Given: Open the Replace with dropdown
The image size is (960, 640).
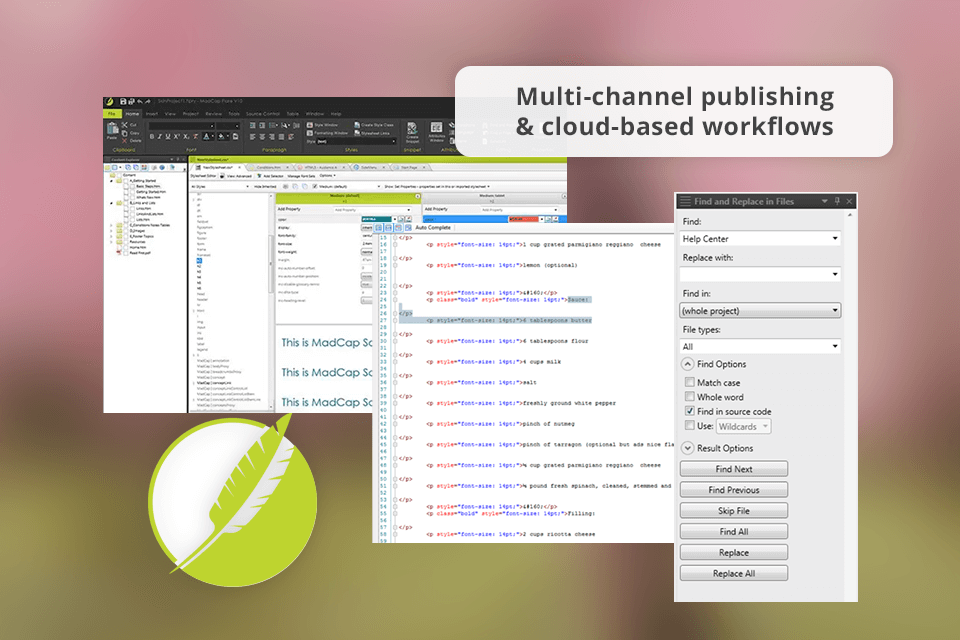Looking at the screenshot, I should click(835, 274).
